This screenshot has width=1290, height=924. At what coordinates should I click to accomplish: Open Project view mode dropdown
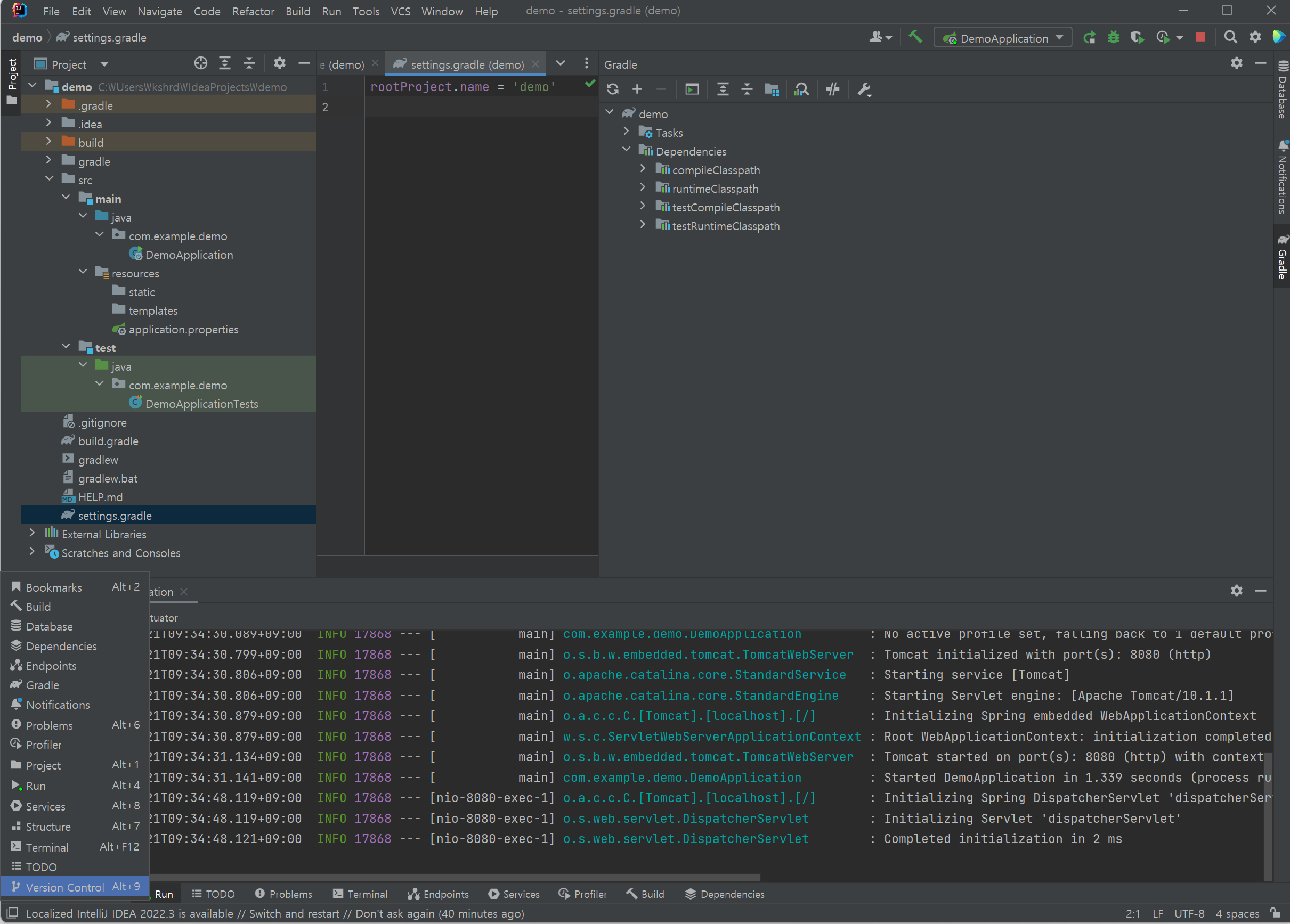(104, 64)
